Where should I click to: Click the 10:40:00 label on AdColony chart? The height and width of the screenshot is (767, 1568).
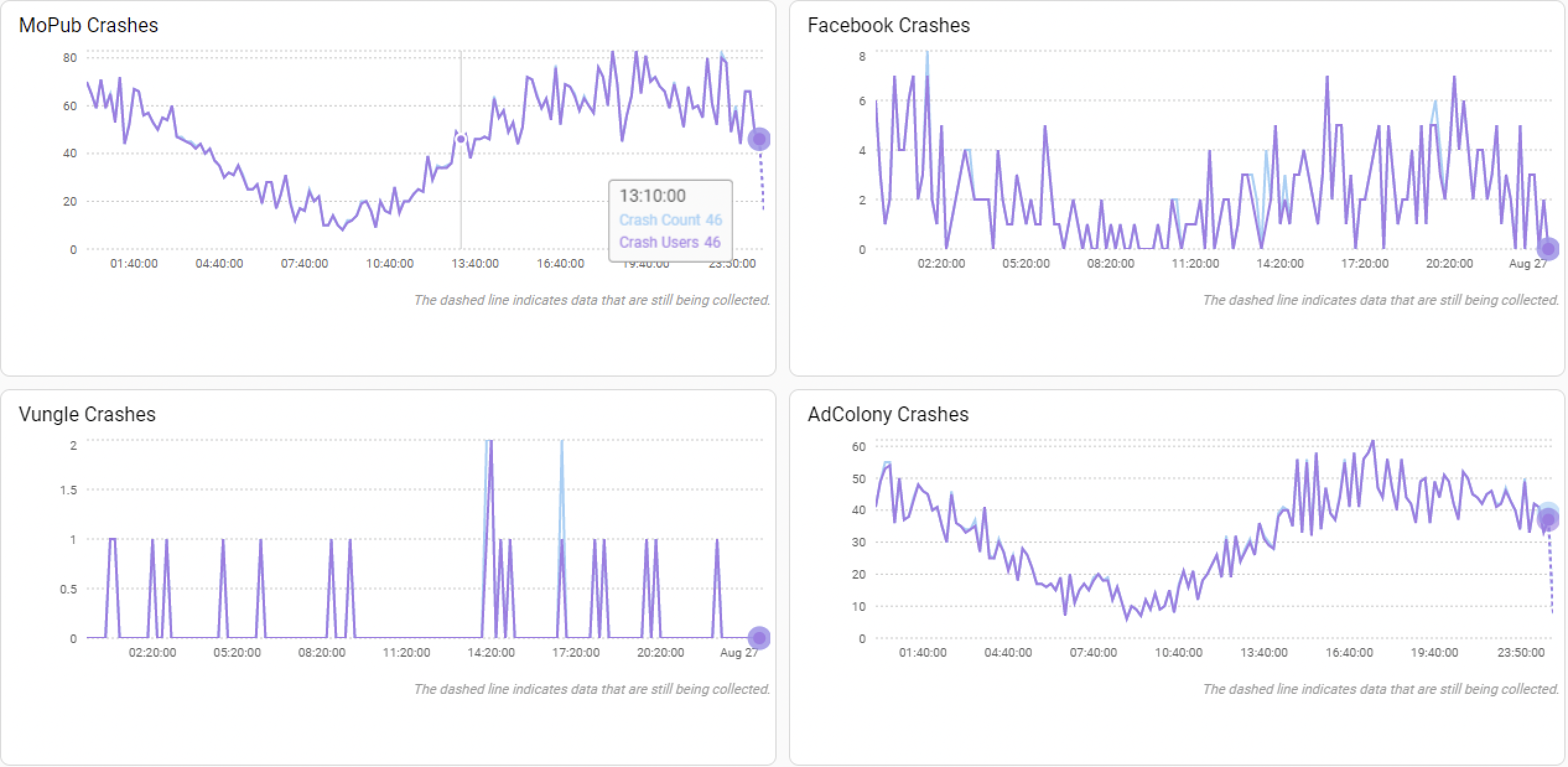click(x=1178, y=653)
